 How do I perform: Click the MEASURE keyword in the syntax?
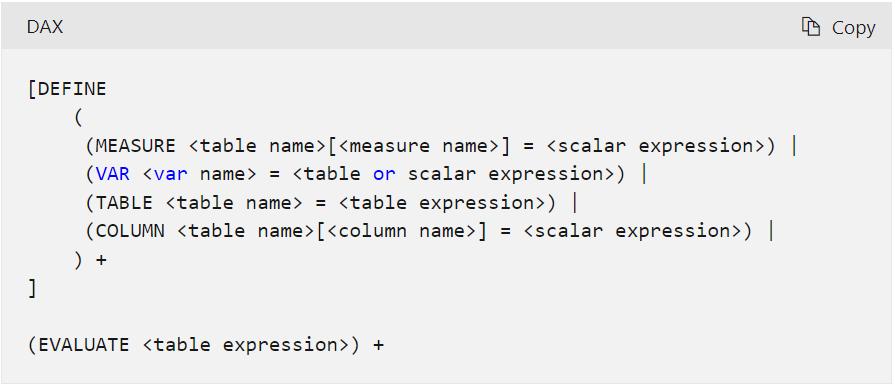click(135, 146)
